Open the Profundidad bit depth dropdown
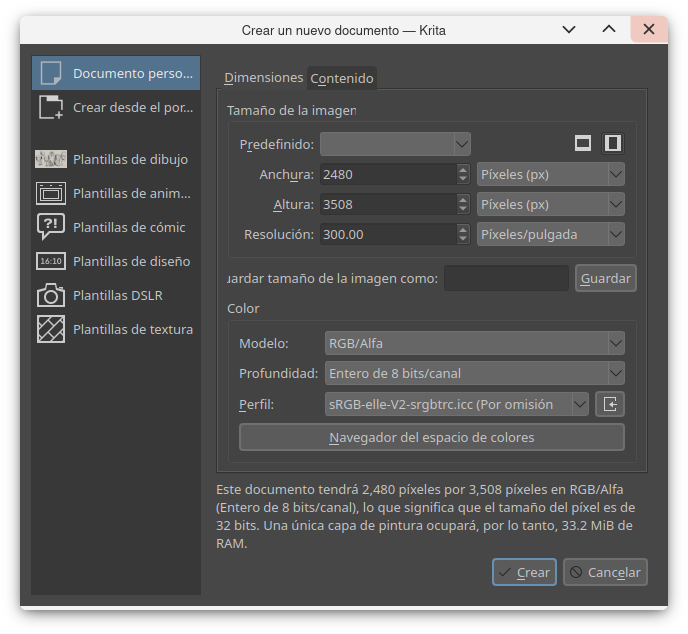Screen dimensions: 688x634 point(474,373)
